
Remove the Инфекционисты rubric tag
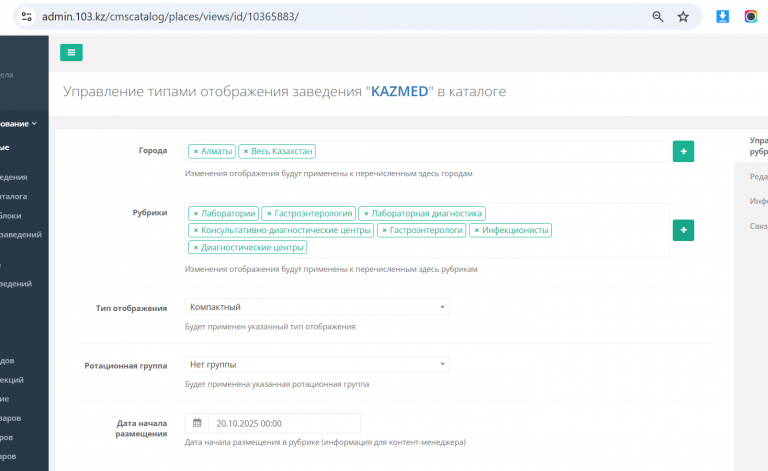coord(477,230)
